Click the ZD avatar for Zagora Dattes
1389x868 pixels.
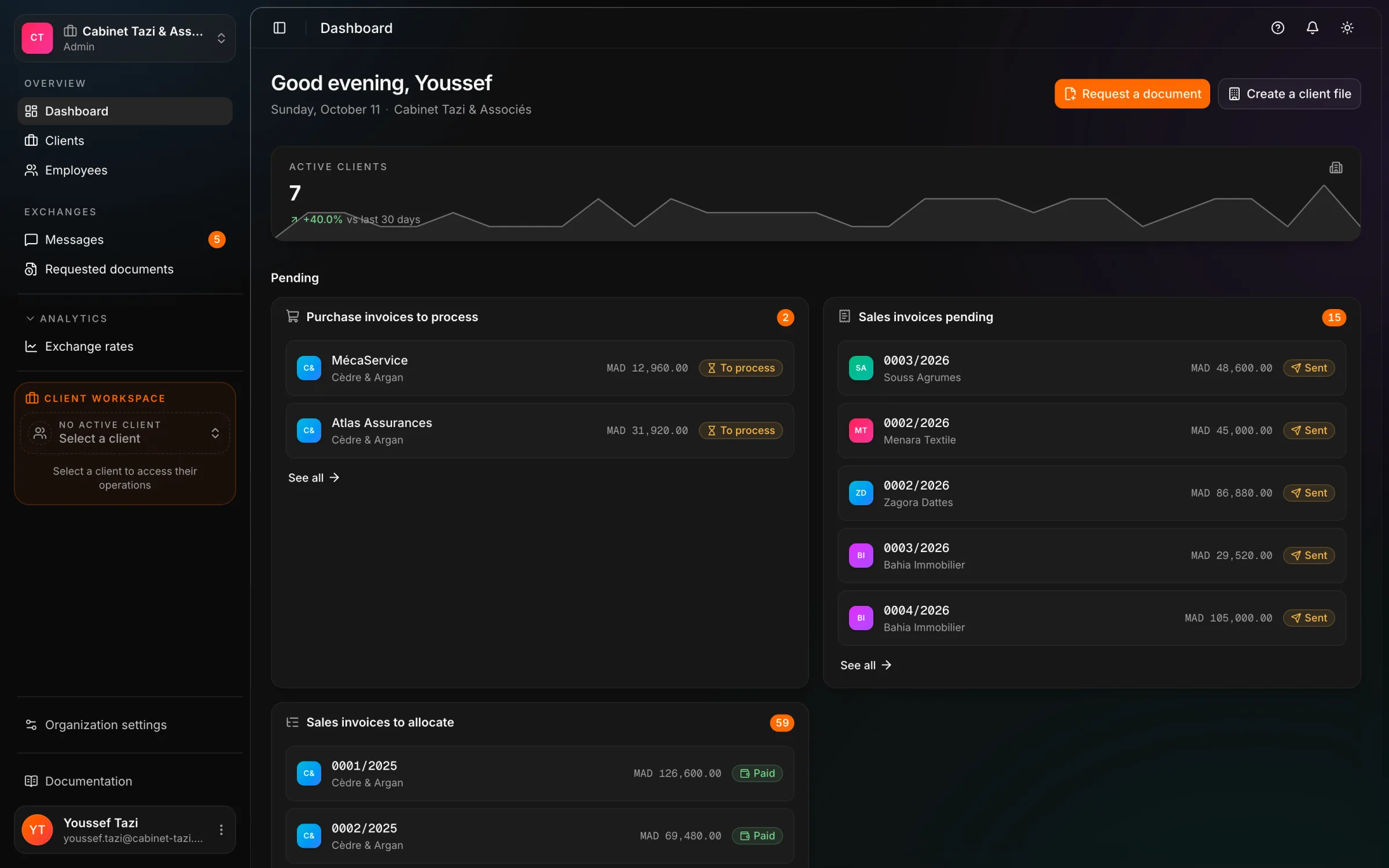[861, 493]
